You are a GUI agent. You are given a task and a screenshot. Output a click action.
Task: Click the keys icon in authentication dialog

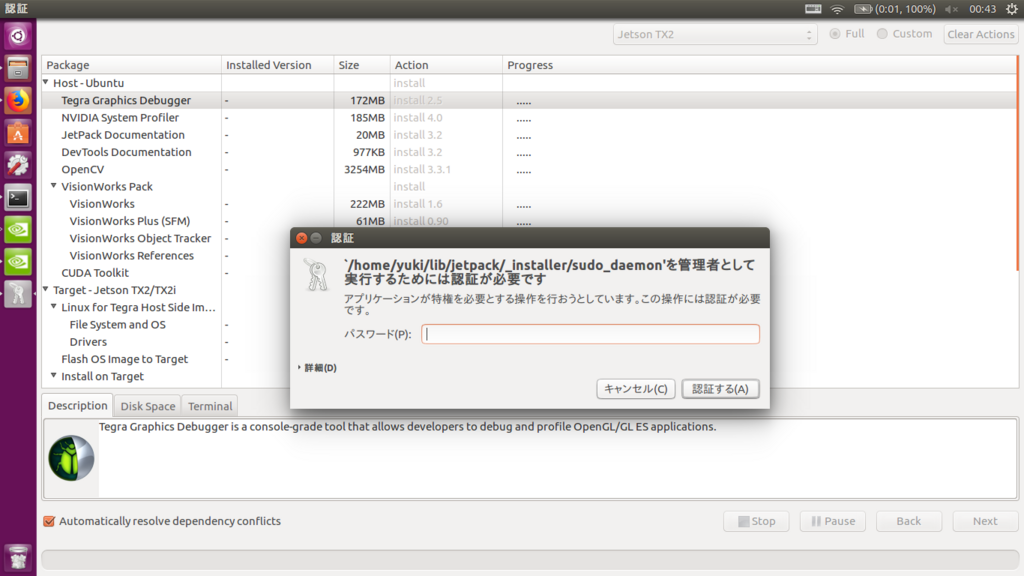pyautogui.click(x=317, y=274)
